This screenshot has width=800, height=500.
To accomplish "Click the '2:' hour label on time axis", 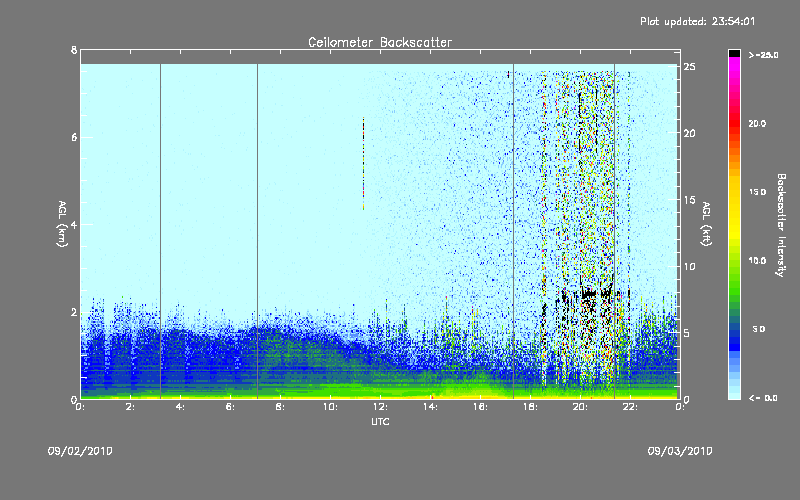I will pyautogui.click(x=130, y=407).
